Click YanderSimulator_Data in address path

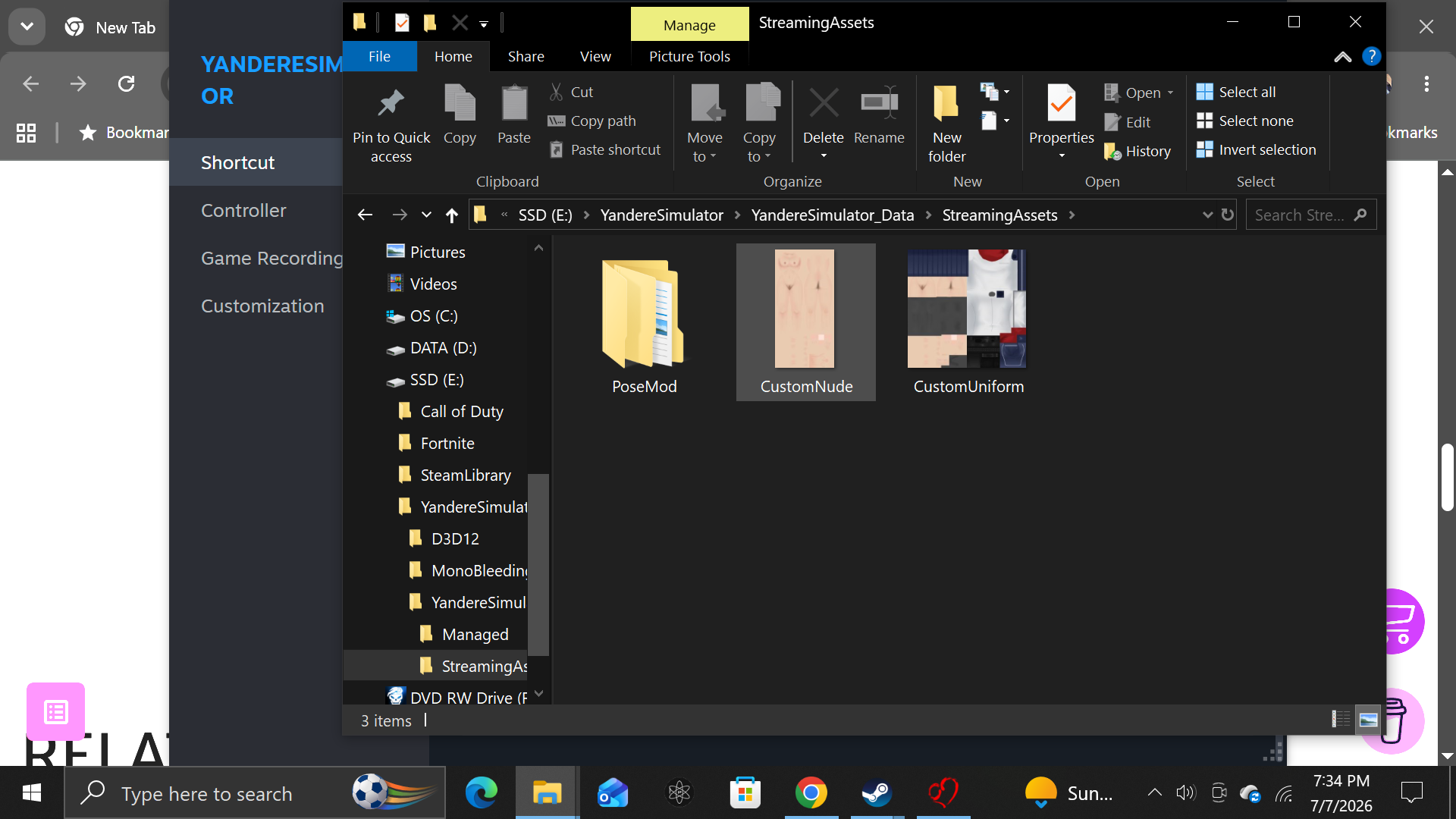(x=832, y=215)
